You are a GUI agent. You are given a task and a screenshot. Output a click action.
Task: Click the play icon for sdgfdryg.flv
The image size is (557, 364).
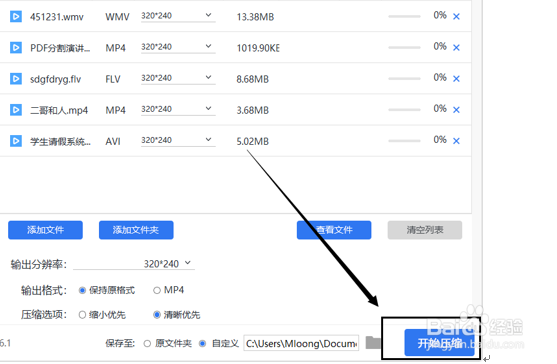tap(16, 78)
